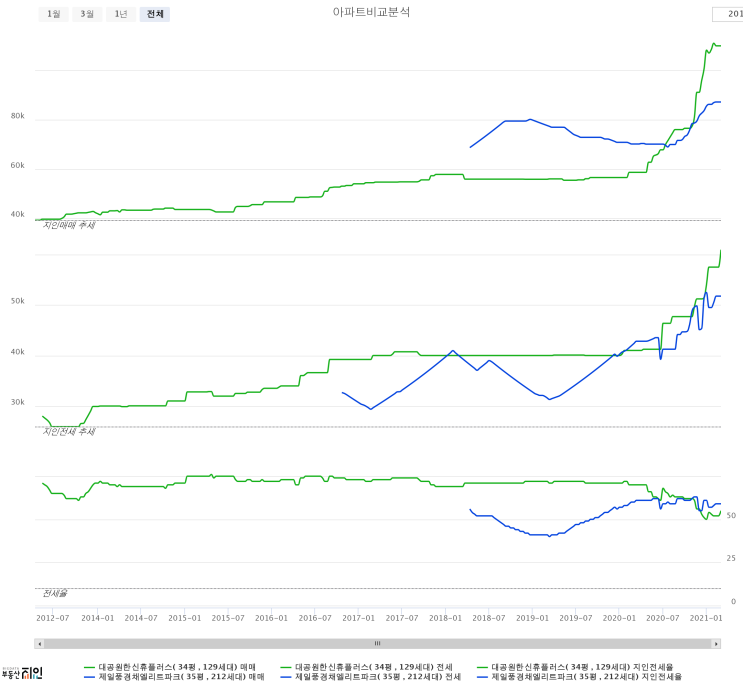Click the 2015-07 x-axis label
This screenshot has height=695, width=743.
(x=228, y=618)
